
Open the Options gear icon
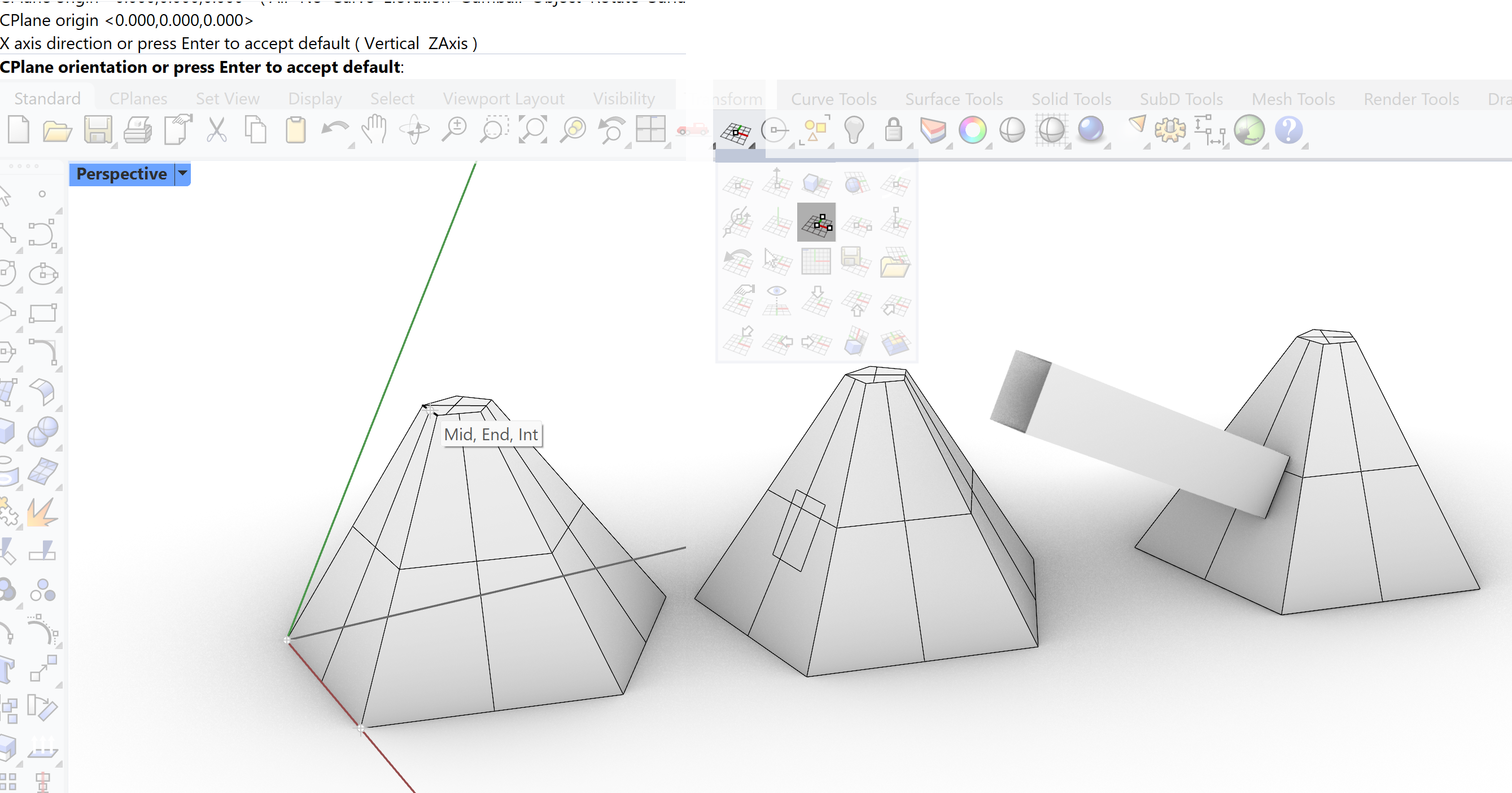tap(1170, 130)
